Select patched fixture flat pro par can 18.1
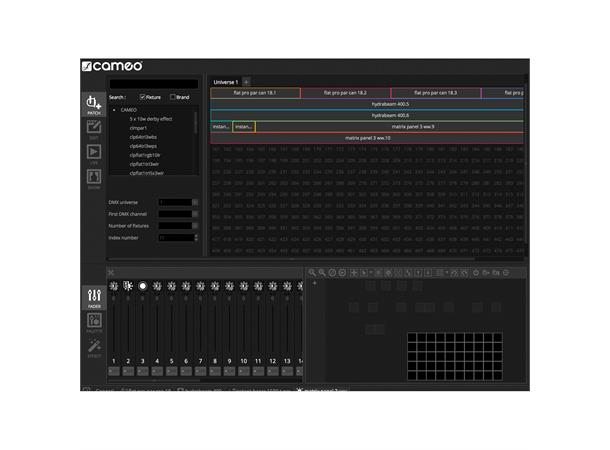 pyautogui.click(x=255, y=93)
